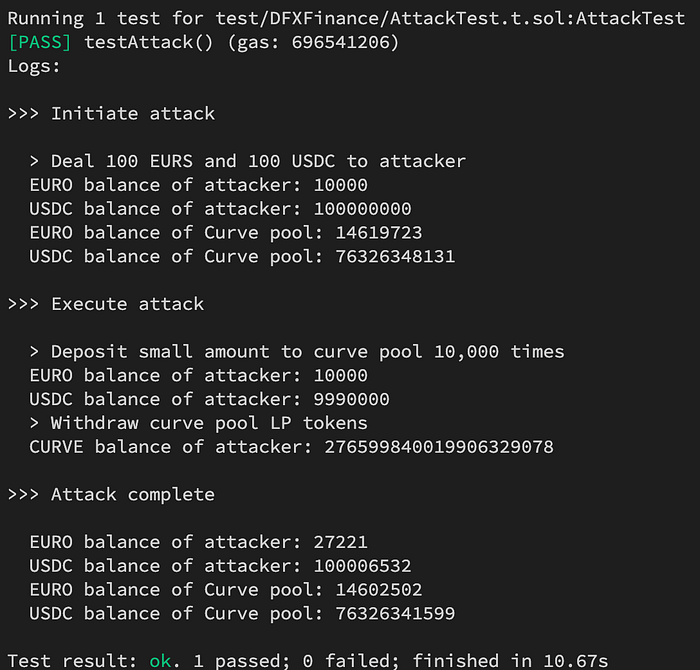
Task: Click the '>>> Initiate attack' header
Action: click(111, 113)
